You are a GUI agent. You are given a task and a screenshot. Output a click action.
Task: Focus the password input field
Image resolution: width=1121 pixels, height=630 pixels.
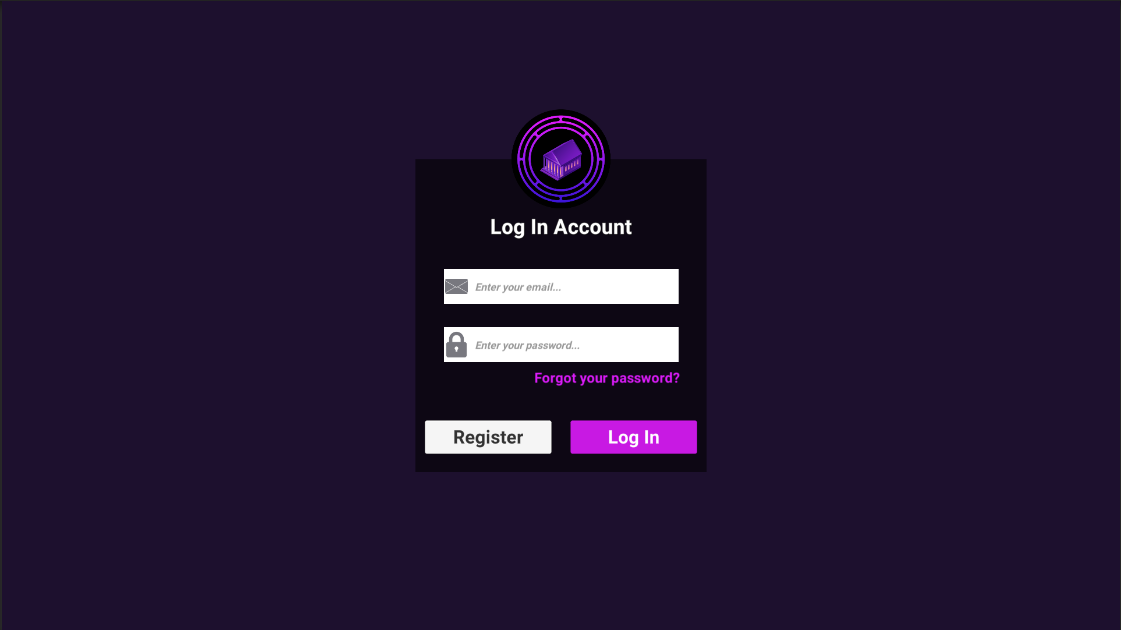point(561,345)
